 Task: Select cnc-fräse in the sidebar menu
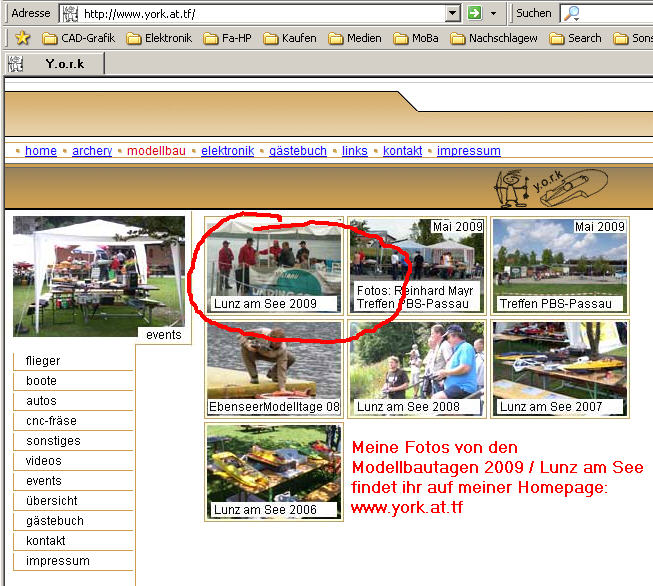tap(51, 421)
